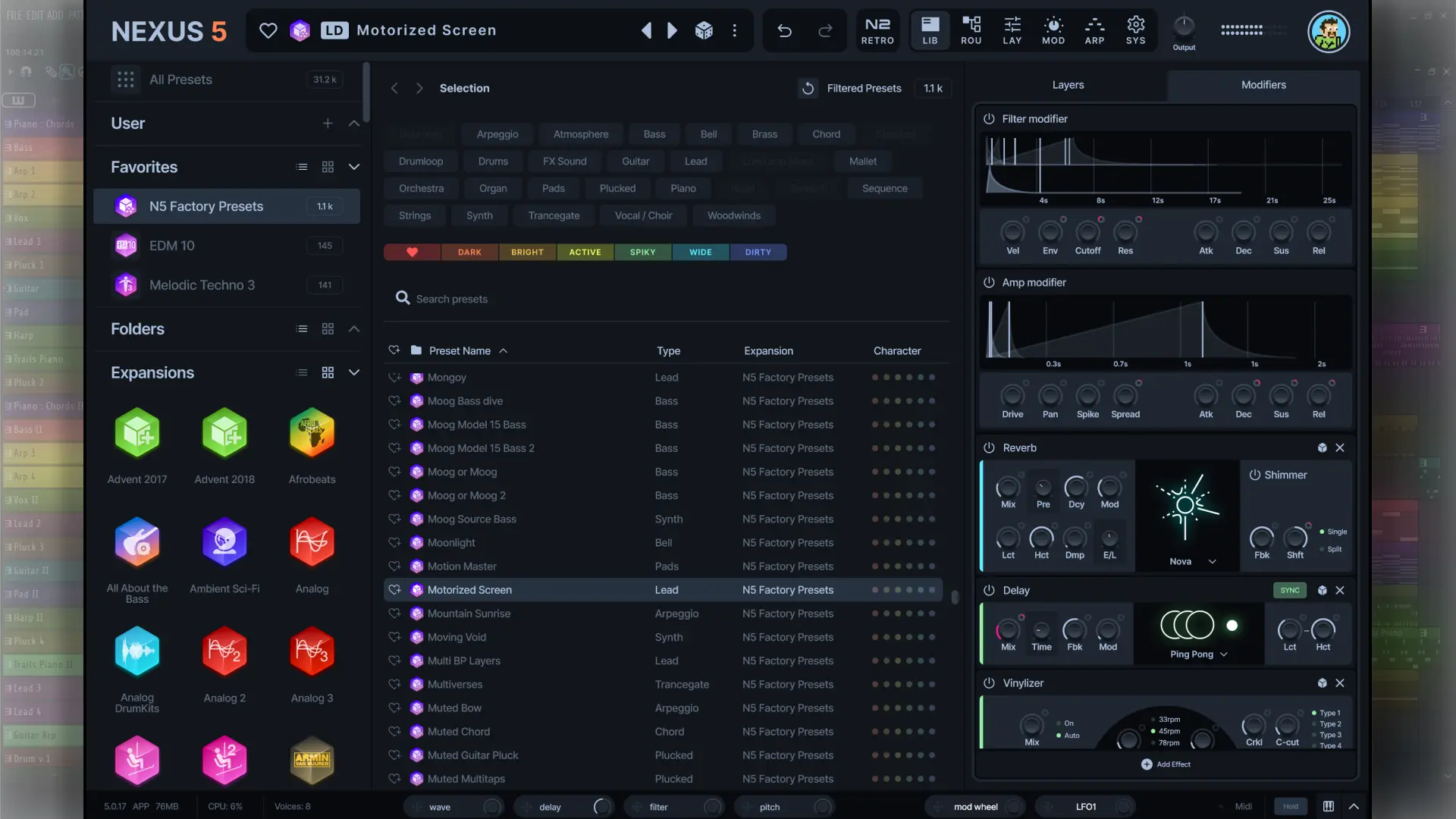Switch Favorites to grid view
Viewport: 1456px width, 819px height.
click(328, 167)
